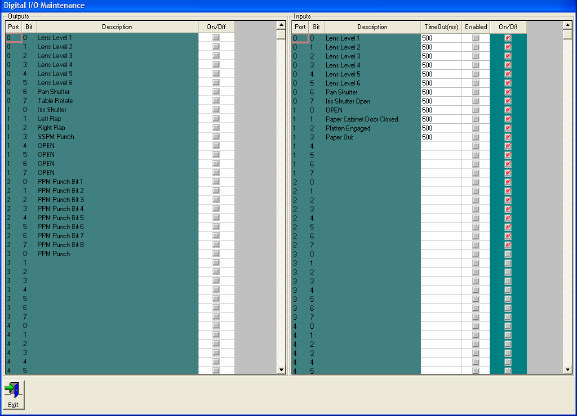
Task: Toggle On/Off checkbox for output Lens Level 1
Action: [x=216, y=38]
